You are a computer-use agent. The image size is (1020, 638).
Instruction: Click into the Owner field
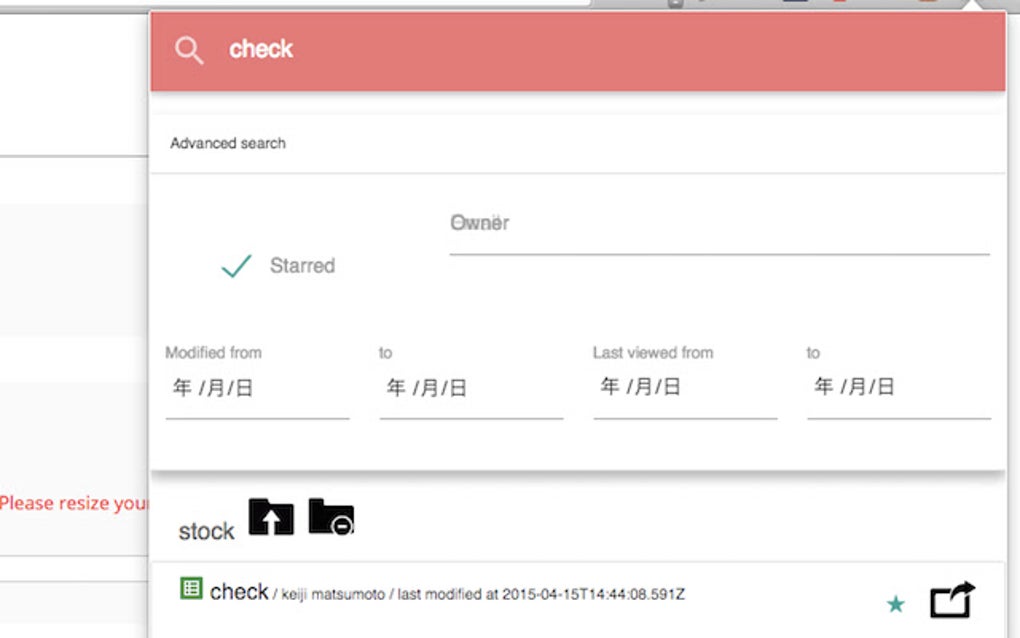(x=719, y=231)
